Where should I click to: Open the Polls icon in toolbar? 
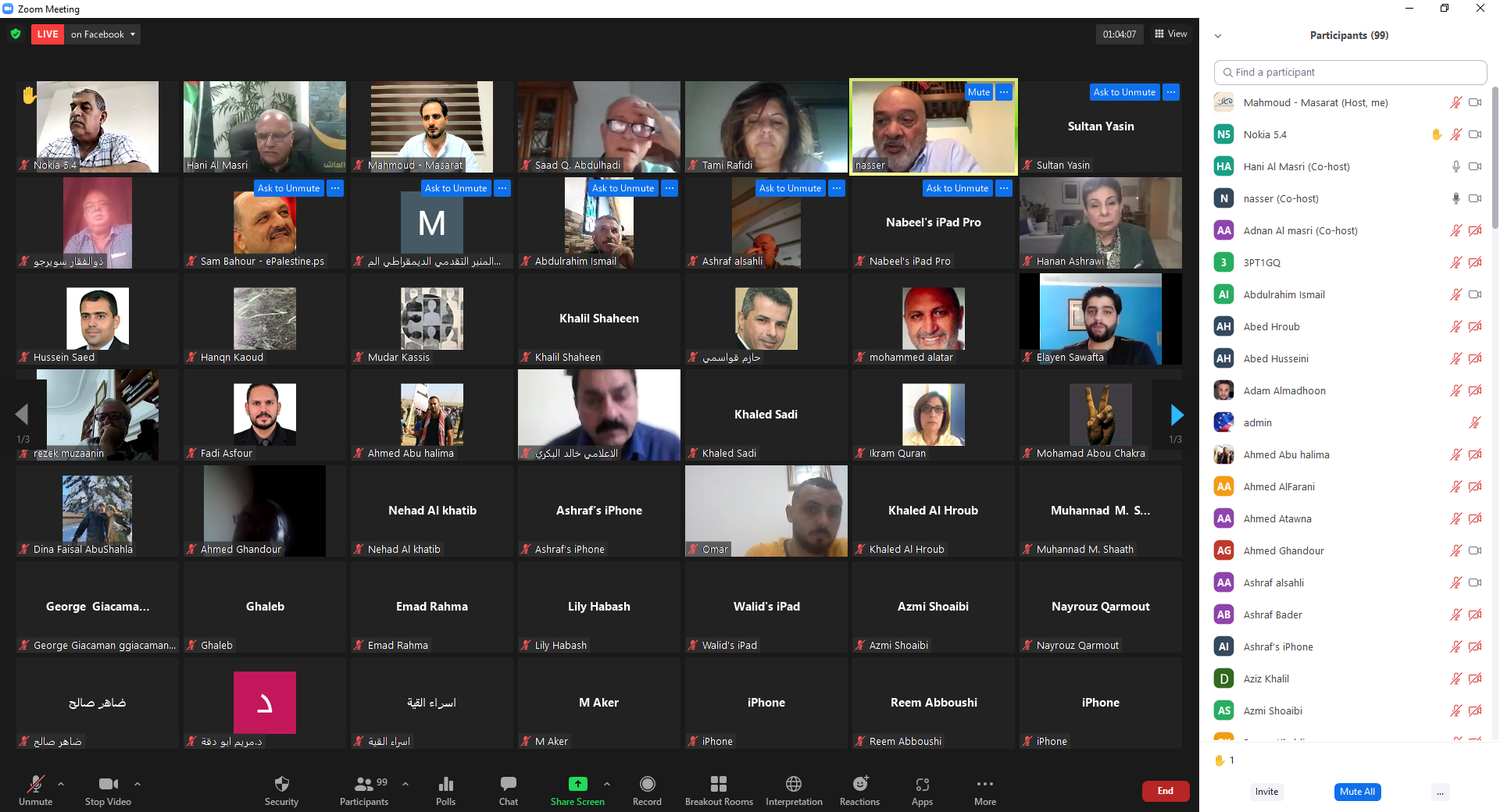tap(445, 785)
